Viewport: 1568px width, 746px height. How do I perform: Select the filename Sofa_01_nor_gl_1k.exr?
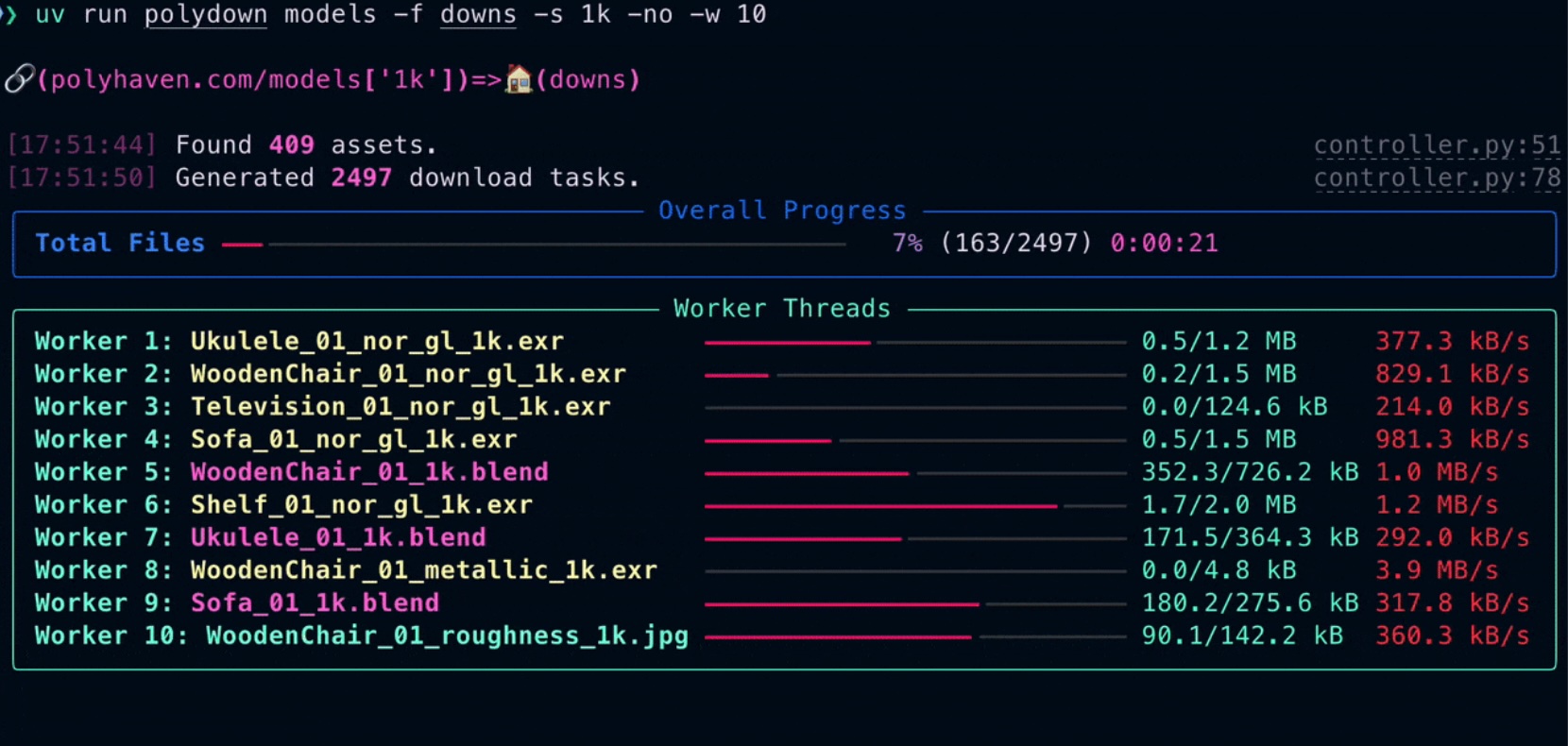tap(354, 439)
